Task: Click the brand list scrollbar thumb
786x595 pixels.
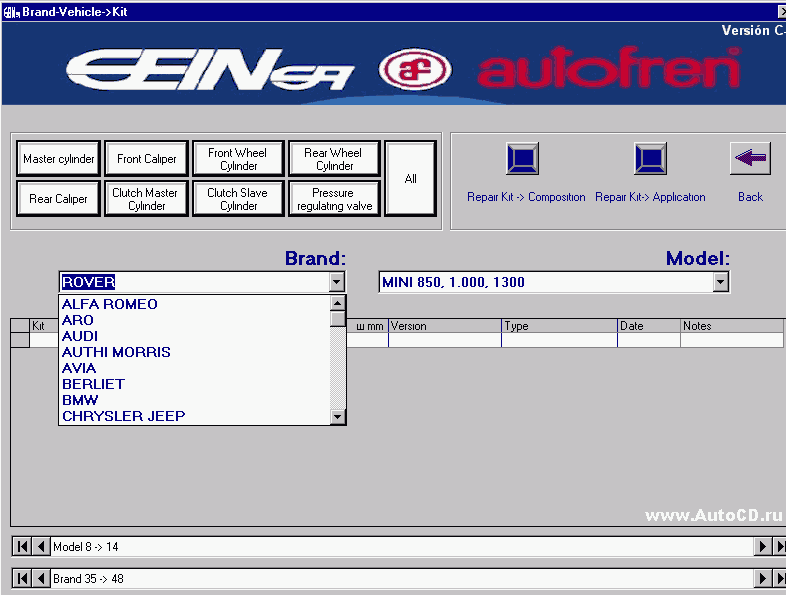Action: pos(338,319)
